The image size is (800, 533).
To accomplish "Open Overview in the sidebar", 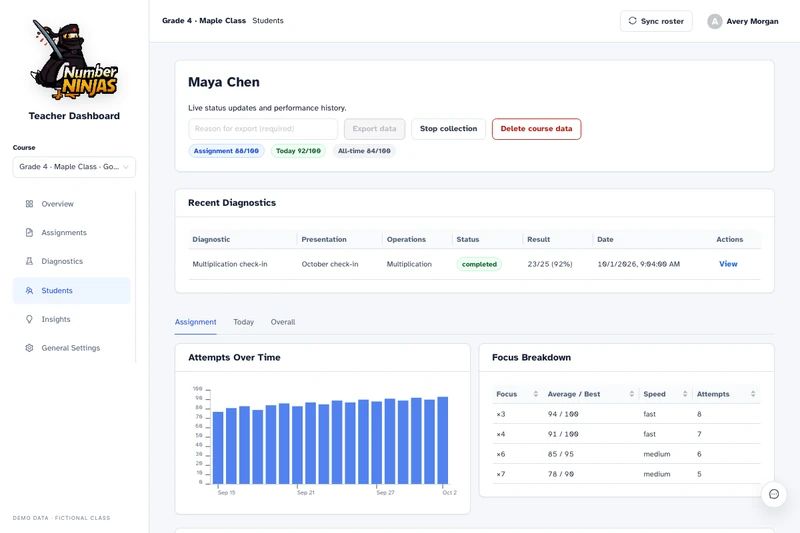I will [71, 204].
